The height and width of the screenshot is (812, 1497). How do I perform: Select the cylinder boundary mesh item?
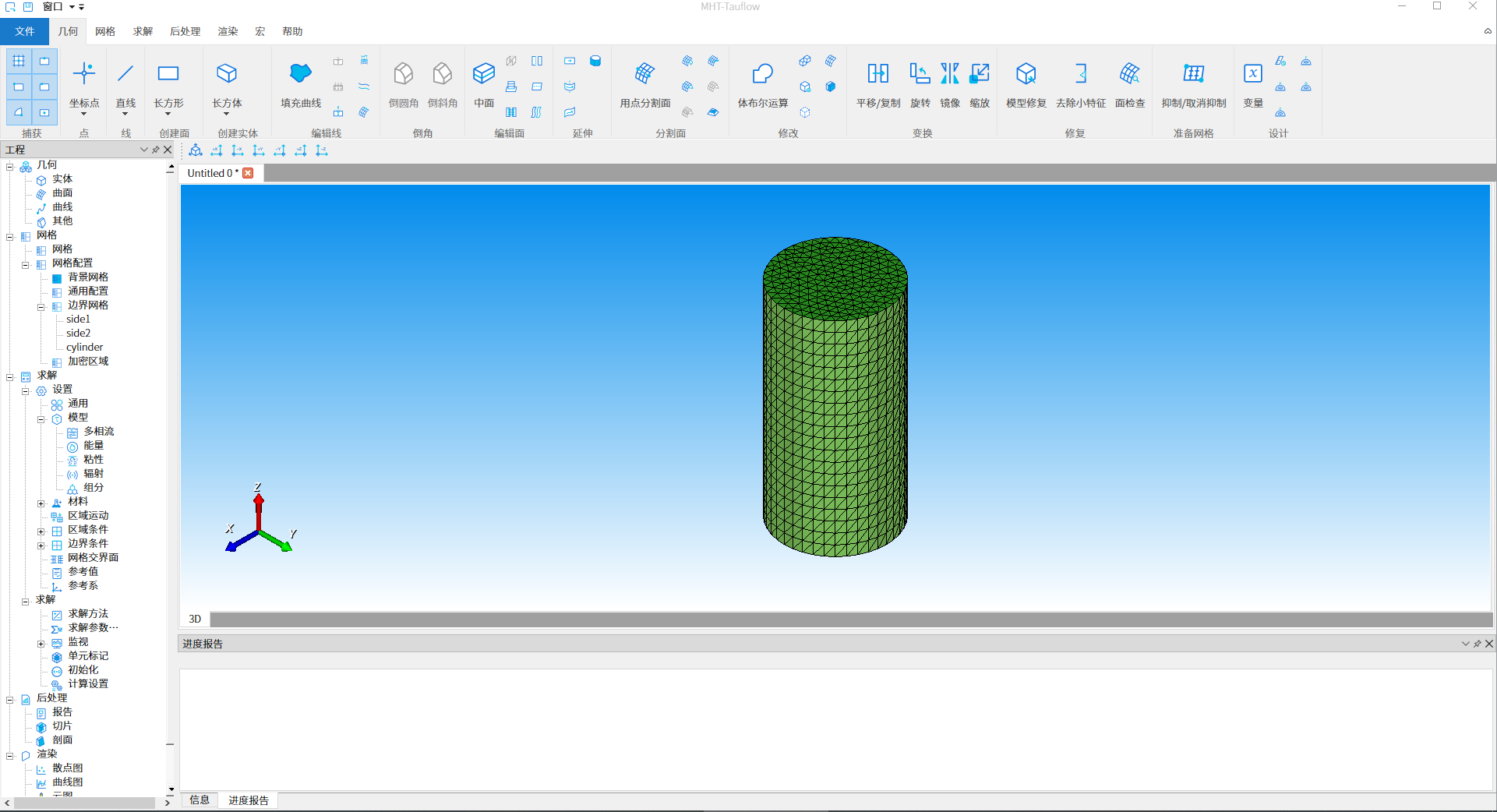point(84,348)
